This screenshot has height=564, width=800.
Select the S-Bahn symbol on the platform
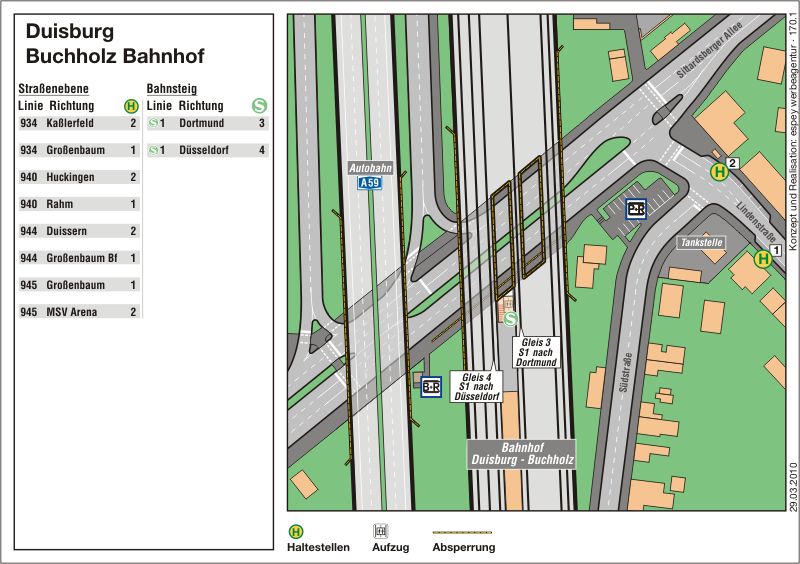coord(511,319)
